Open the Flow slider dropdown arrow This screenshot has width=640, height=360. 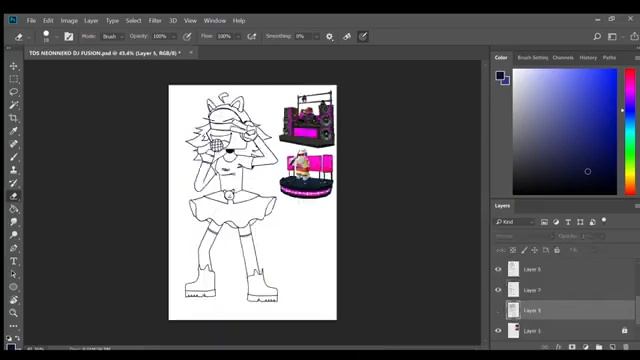tap(238, 37)
